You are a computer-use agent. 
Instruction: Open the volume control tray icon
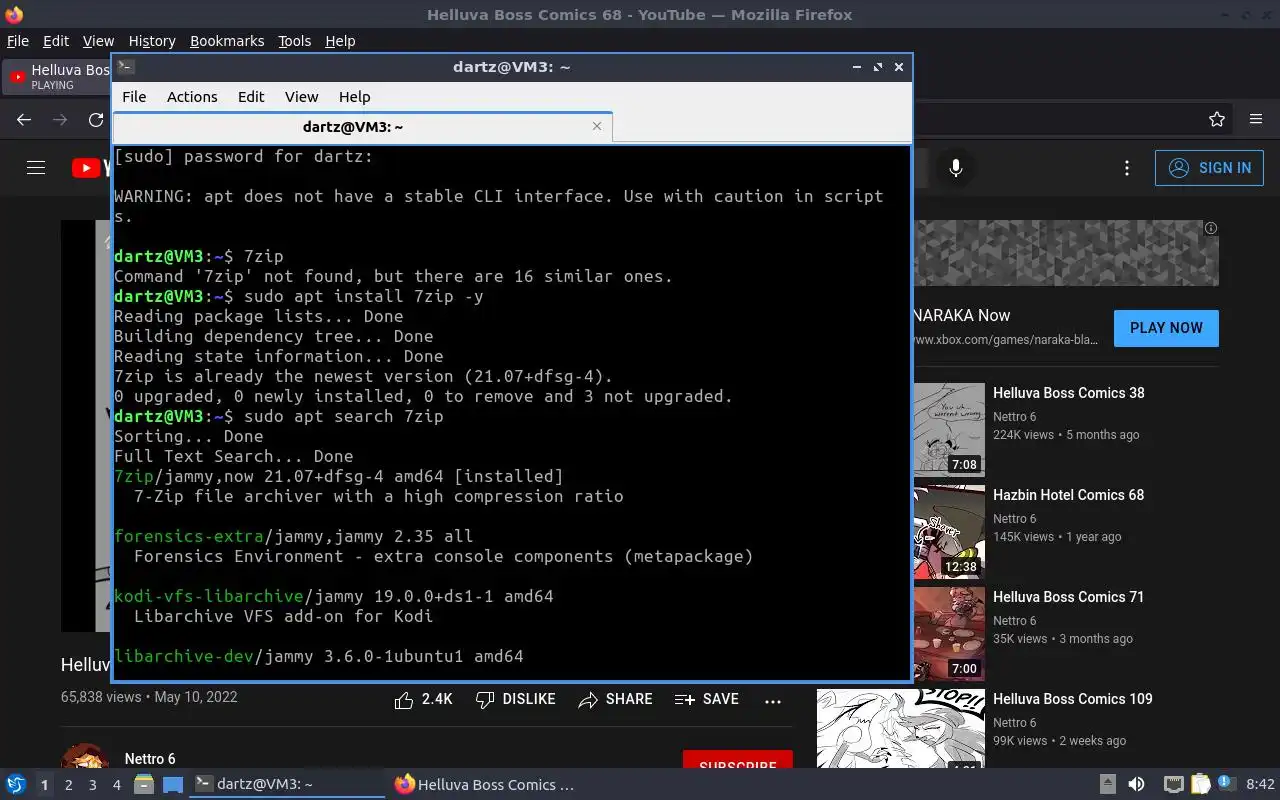coord(1136,785)
